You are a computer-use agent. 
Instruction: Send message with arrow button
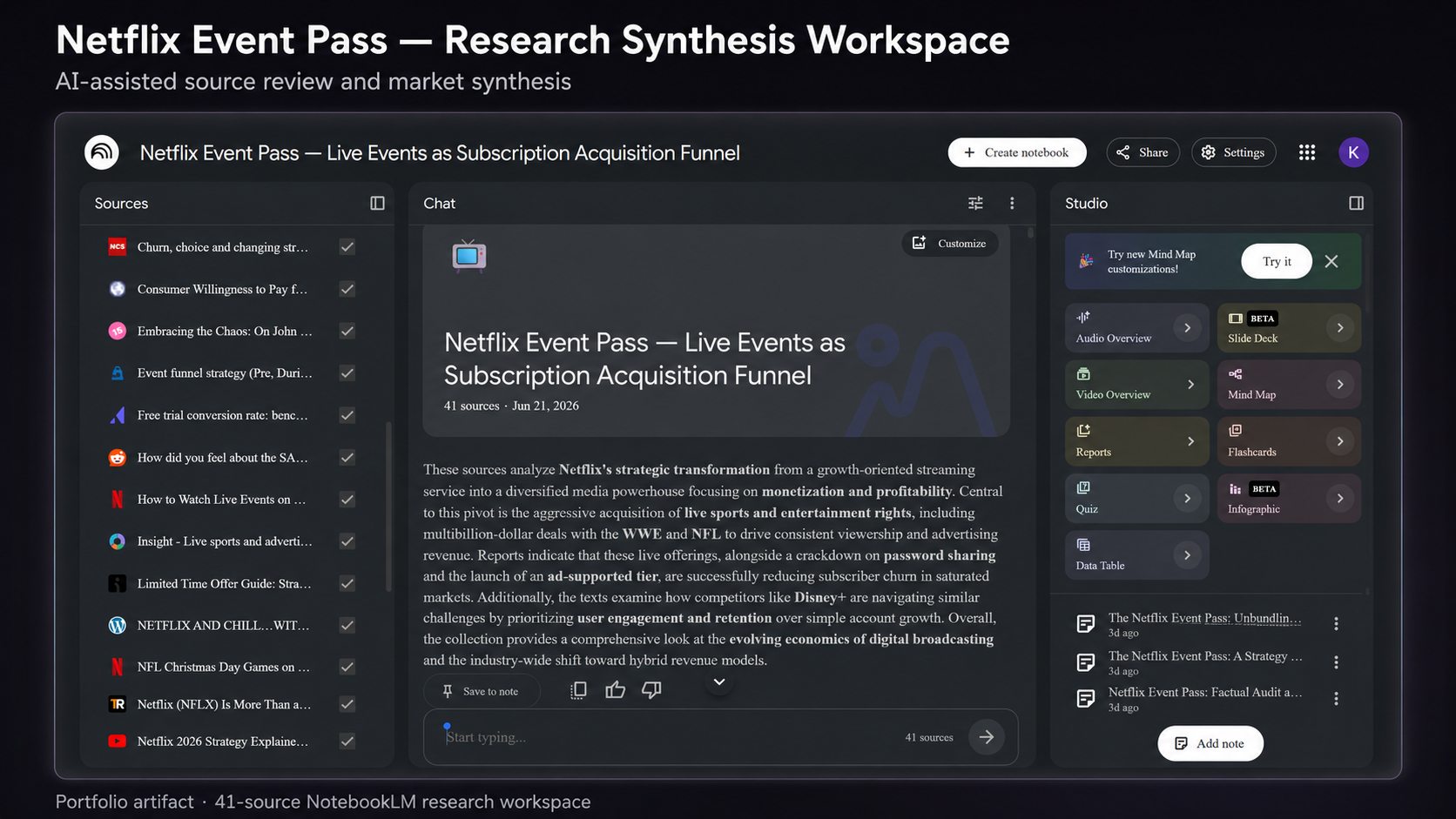coord(987,737)
